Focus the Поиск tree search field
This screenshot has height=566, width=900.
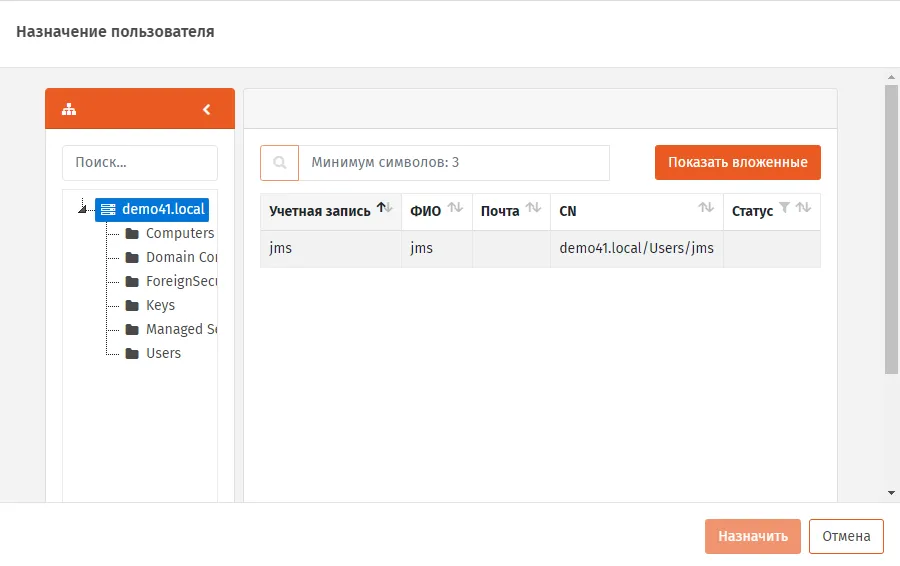(x=140, y=162)
